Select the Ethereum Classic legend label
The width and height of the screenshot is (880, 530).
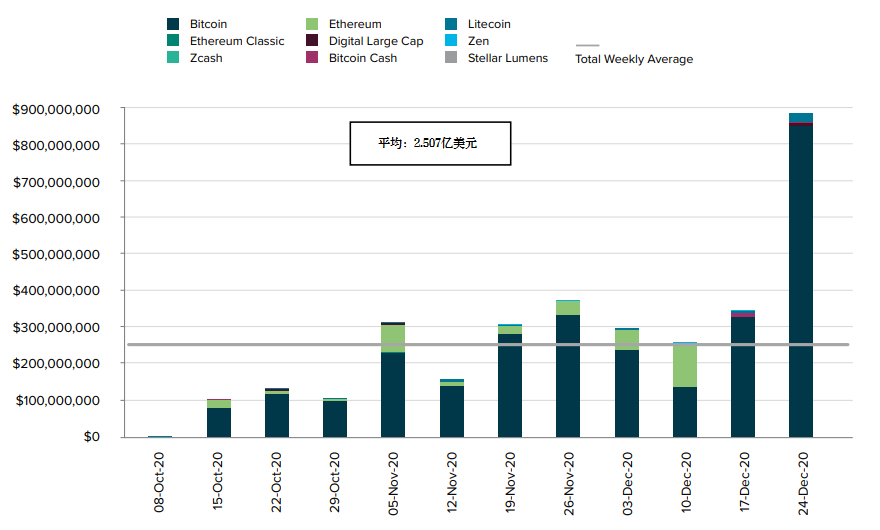coord(237,41)
